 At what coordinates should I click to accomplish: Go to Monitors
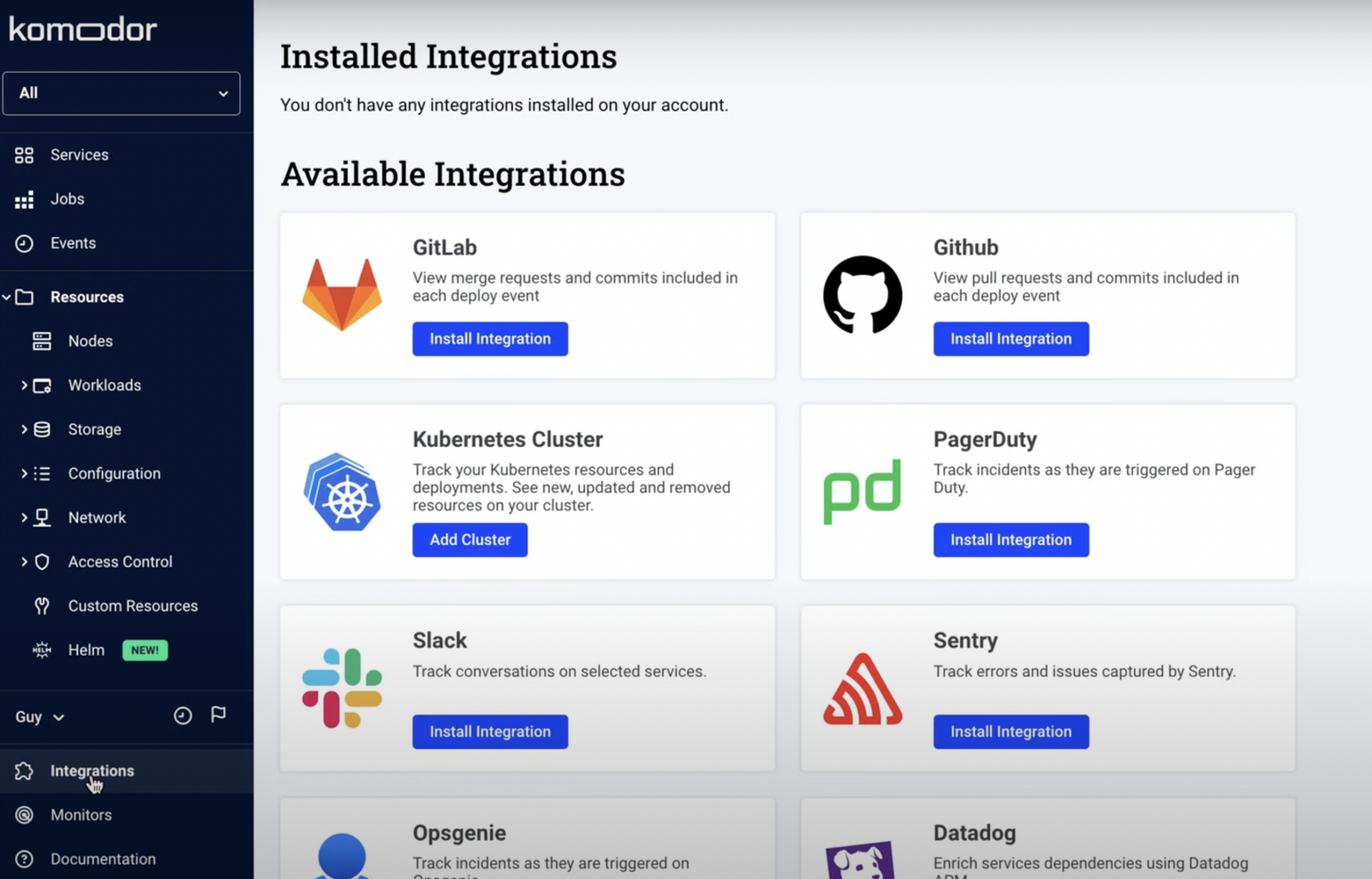click(81, 815)
